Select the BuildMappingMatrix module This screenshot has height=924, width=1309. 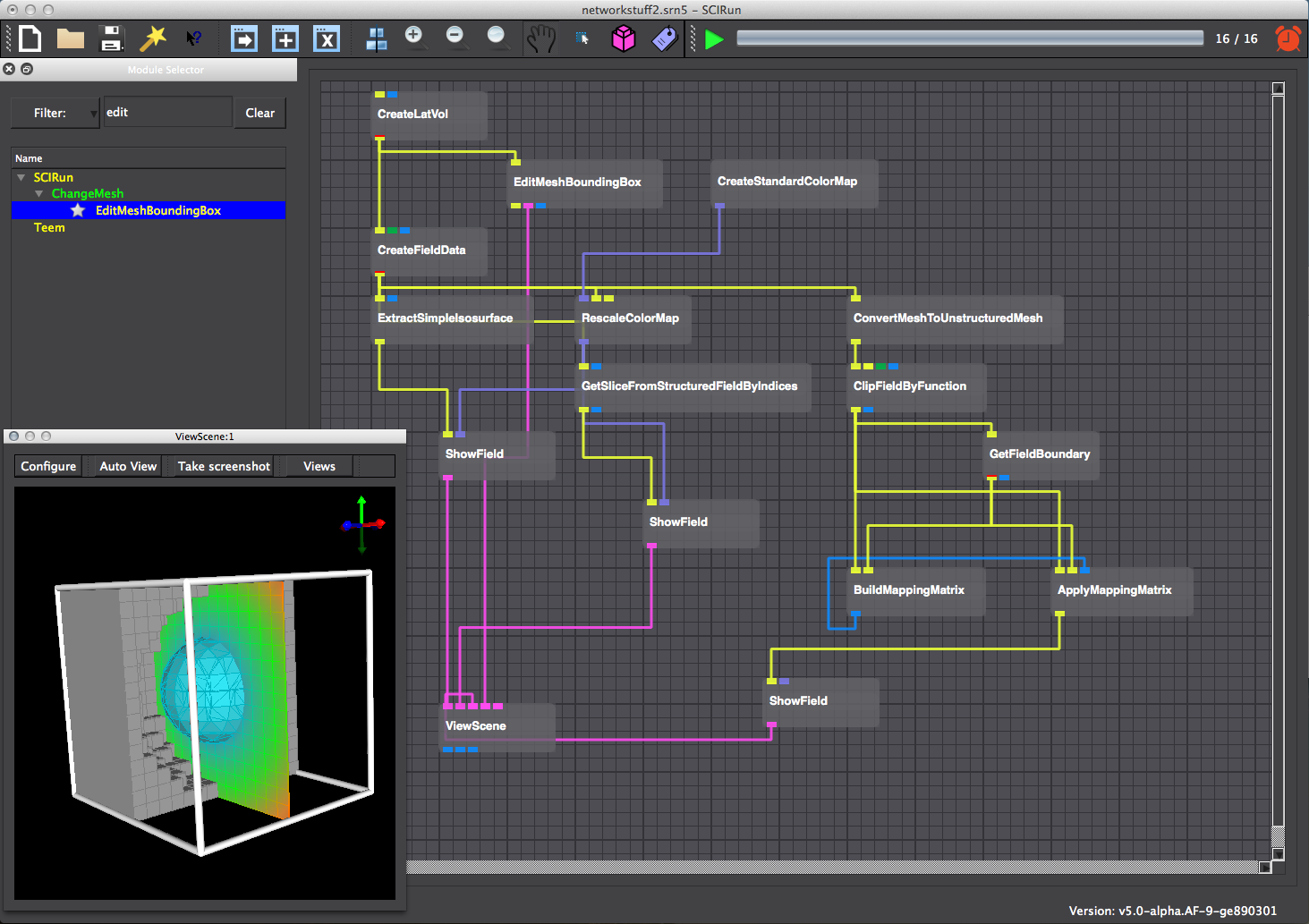pos(916,590)
